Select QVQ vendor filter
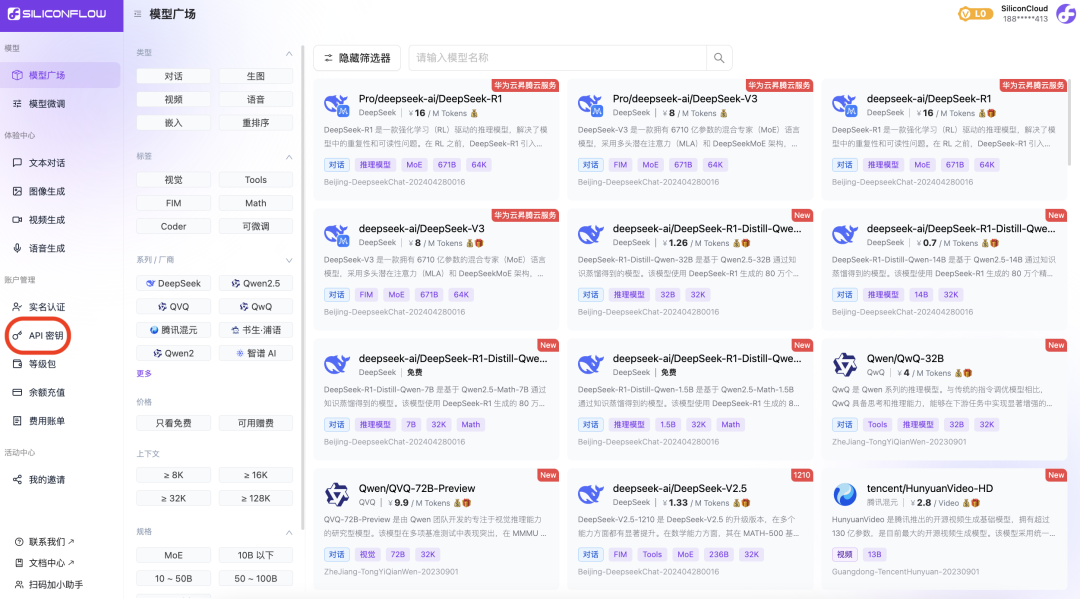The image size is (1080, 599). (174, 307)
